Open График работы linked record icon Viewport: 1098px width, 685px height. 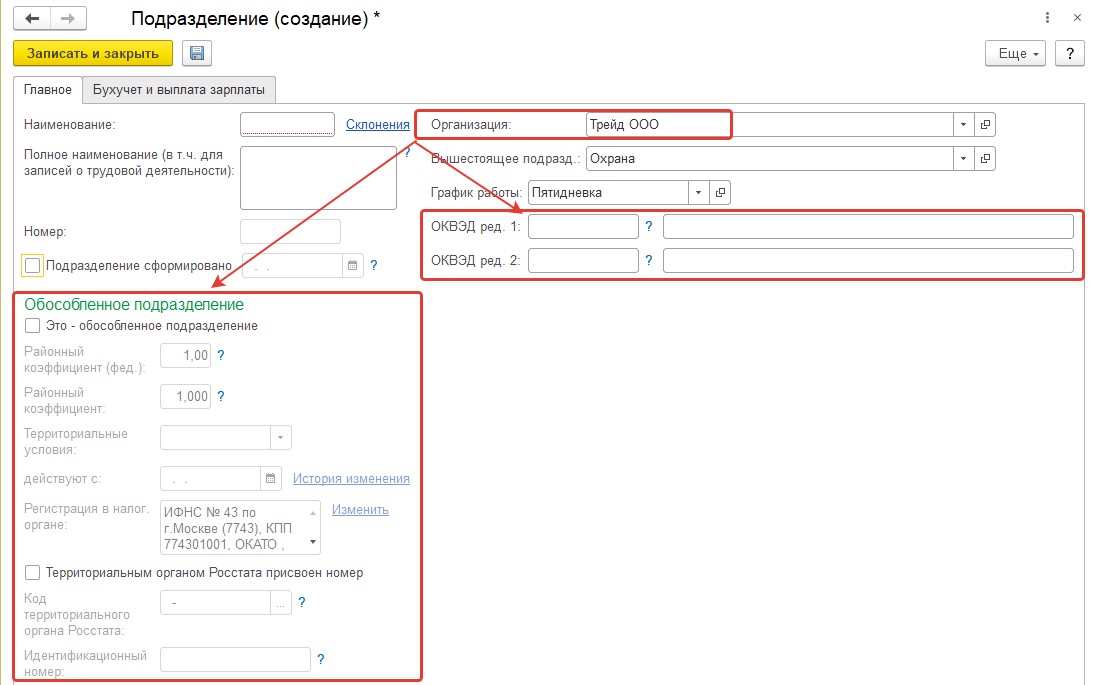tap(720, 193)
